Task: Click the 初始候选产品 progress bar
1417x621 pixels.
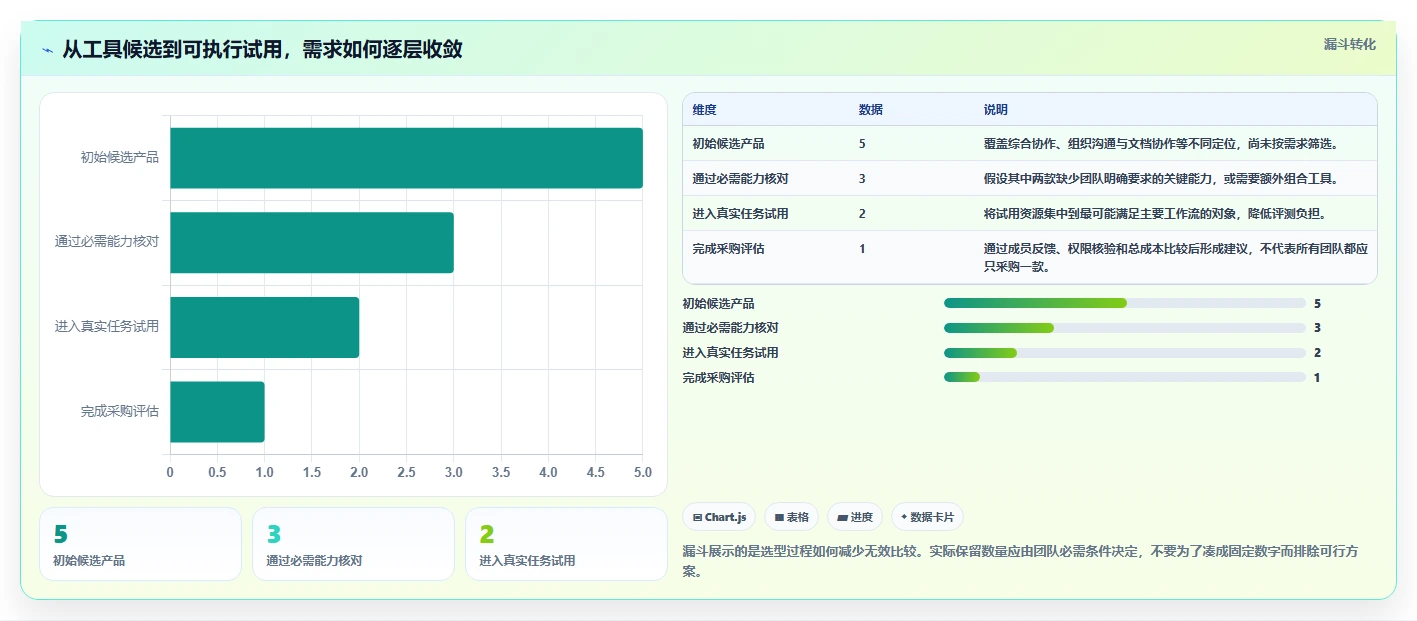Action: [x=1125, y=303]
